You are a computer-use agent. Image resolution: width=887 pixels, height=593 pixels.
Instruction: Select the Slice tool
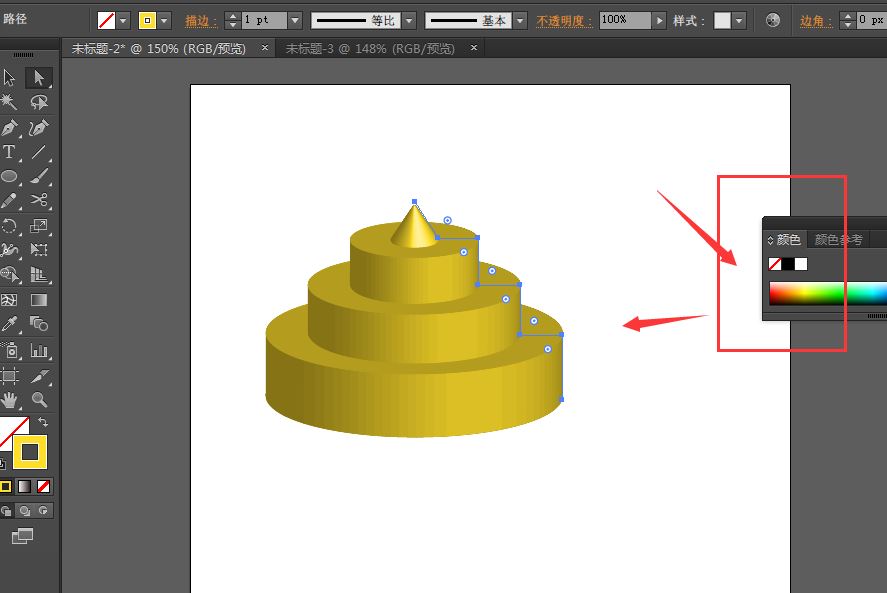pyautogui.click(x=38, y=376)
